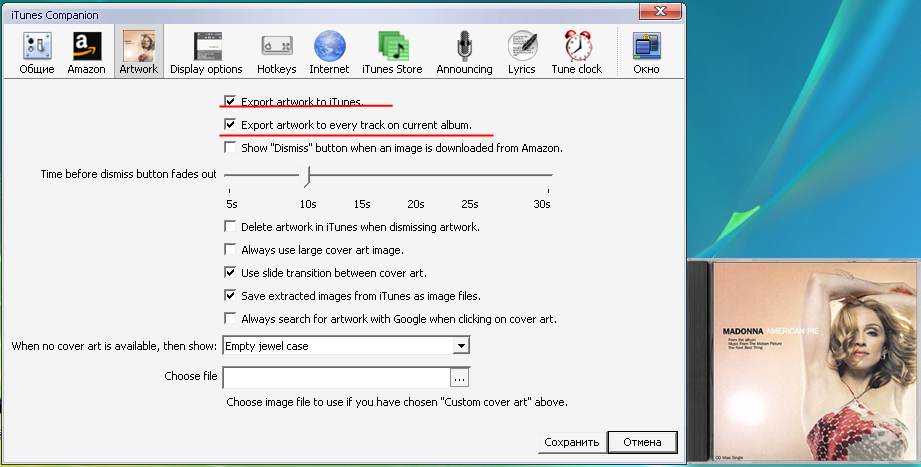
Task: Disable Use slide transition between cover art
Action: 231,273
